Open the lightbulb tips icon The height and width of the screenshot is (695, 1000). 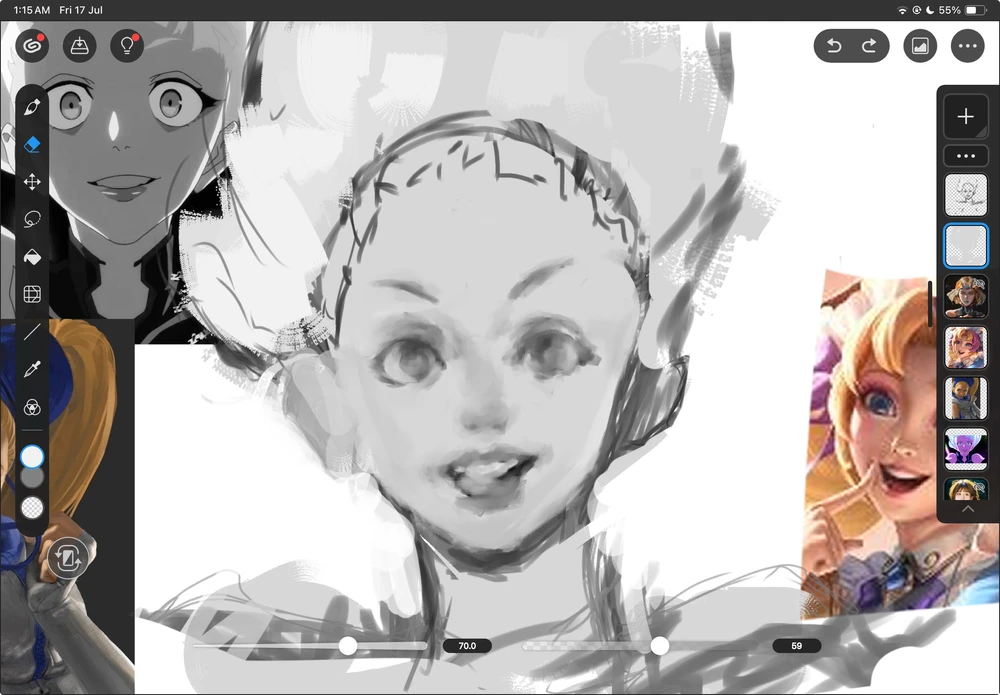127,46
